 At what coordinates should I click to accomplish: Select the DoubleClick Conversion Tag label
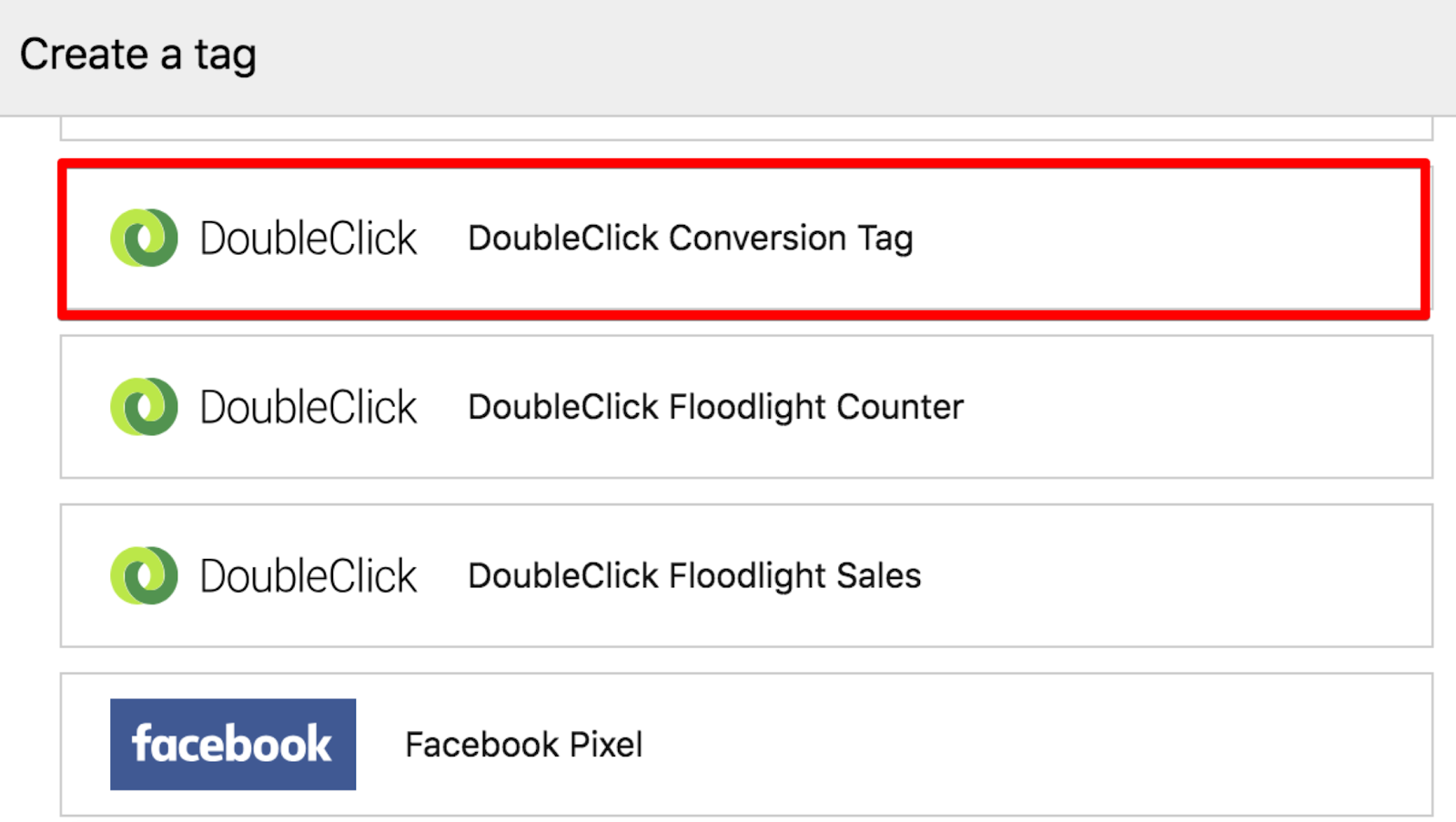(691, 238)
